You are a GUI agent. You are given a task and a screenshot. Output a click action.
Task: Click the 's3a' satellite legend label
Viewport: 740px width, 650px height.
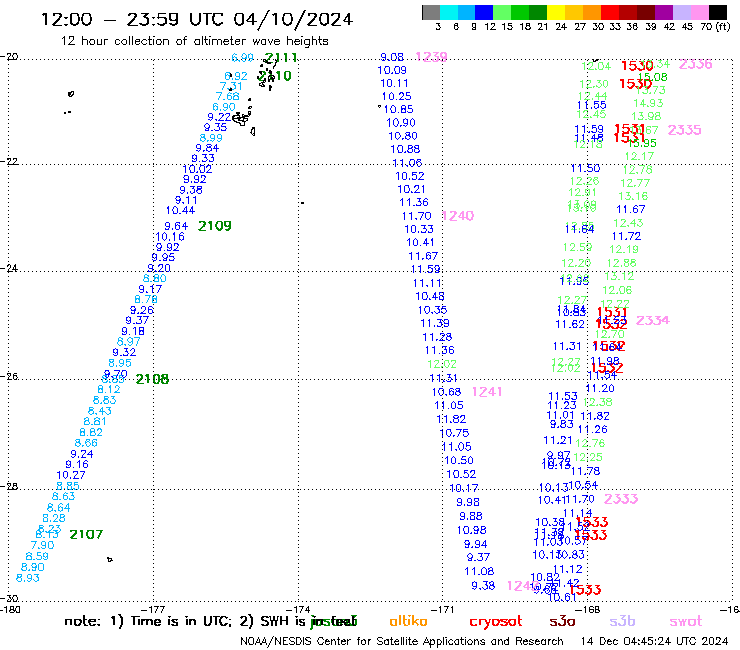(x=562, y=622)
